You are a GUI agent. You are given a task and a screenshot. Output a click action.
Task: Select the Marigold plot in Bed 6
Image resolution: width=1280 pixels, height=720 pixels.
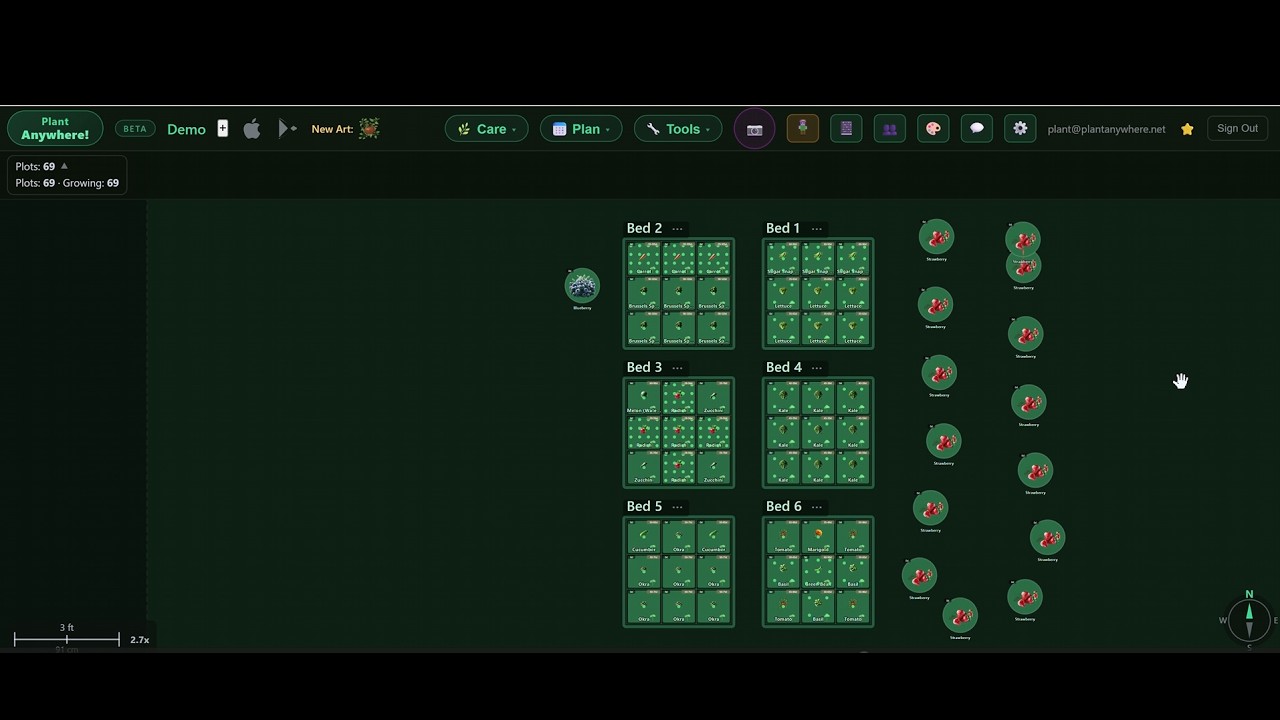[x=818, y=537]
